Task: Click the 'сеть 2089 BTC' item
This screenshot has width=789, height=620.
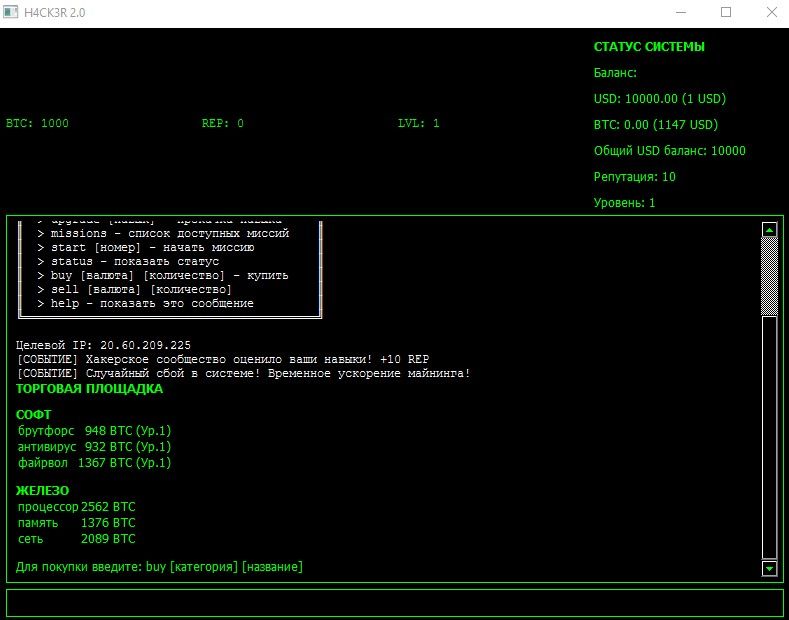Action: [x=76, y=539]
